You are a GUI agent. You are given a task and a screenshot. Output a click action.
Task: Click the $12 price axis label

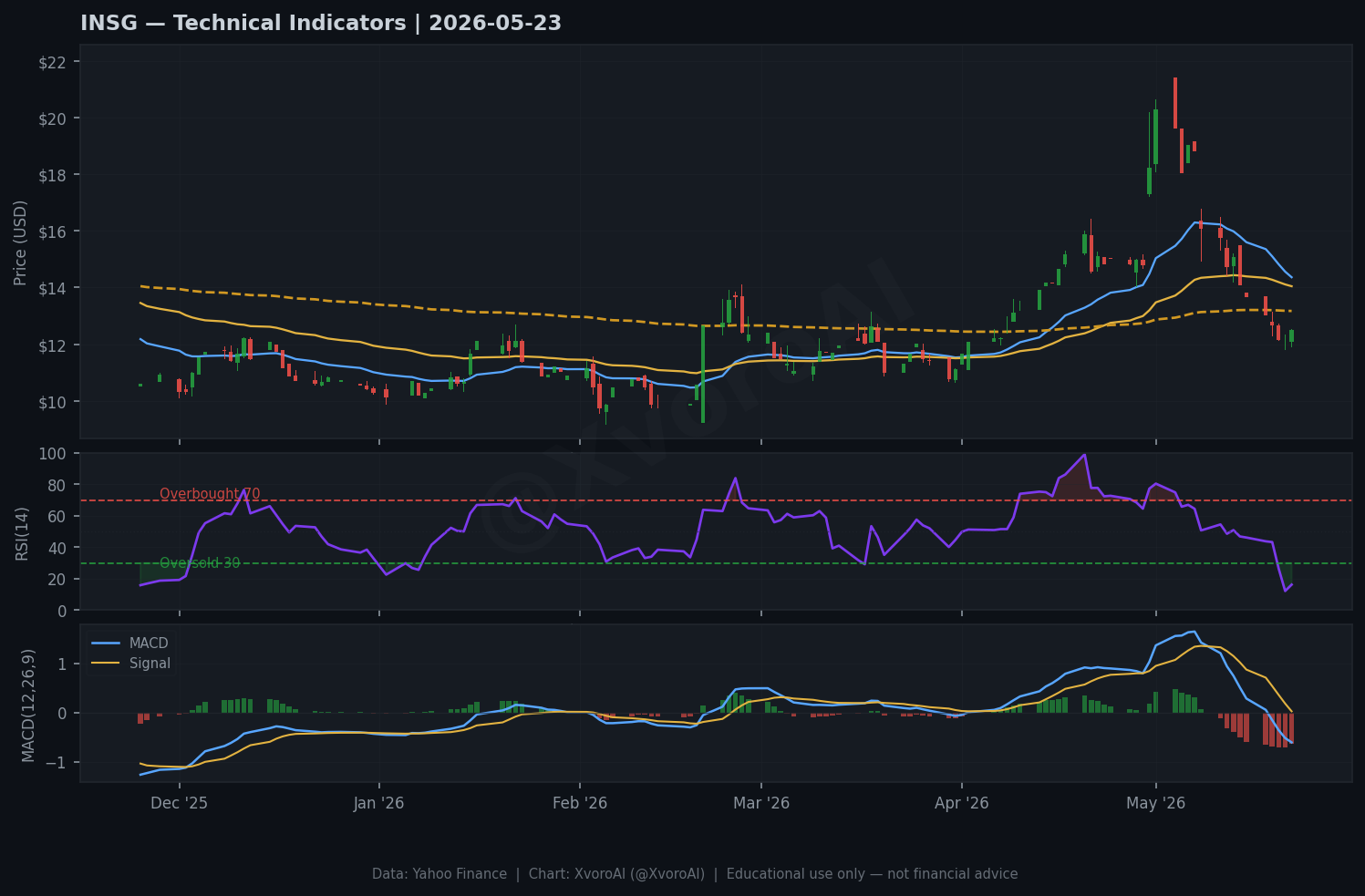pyautogui.click(x=53, y=345)
